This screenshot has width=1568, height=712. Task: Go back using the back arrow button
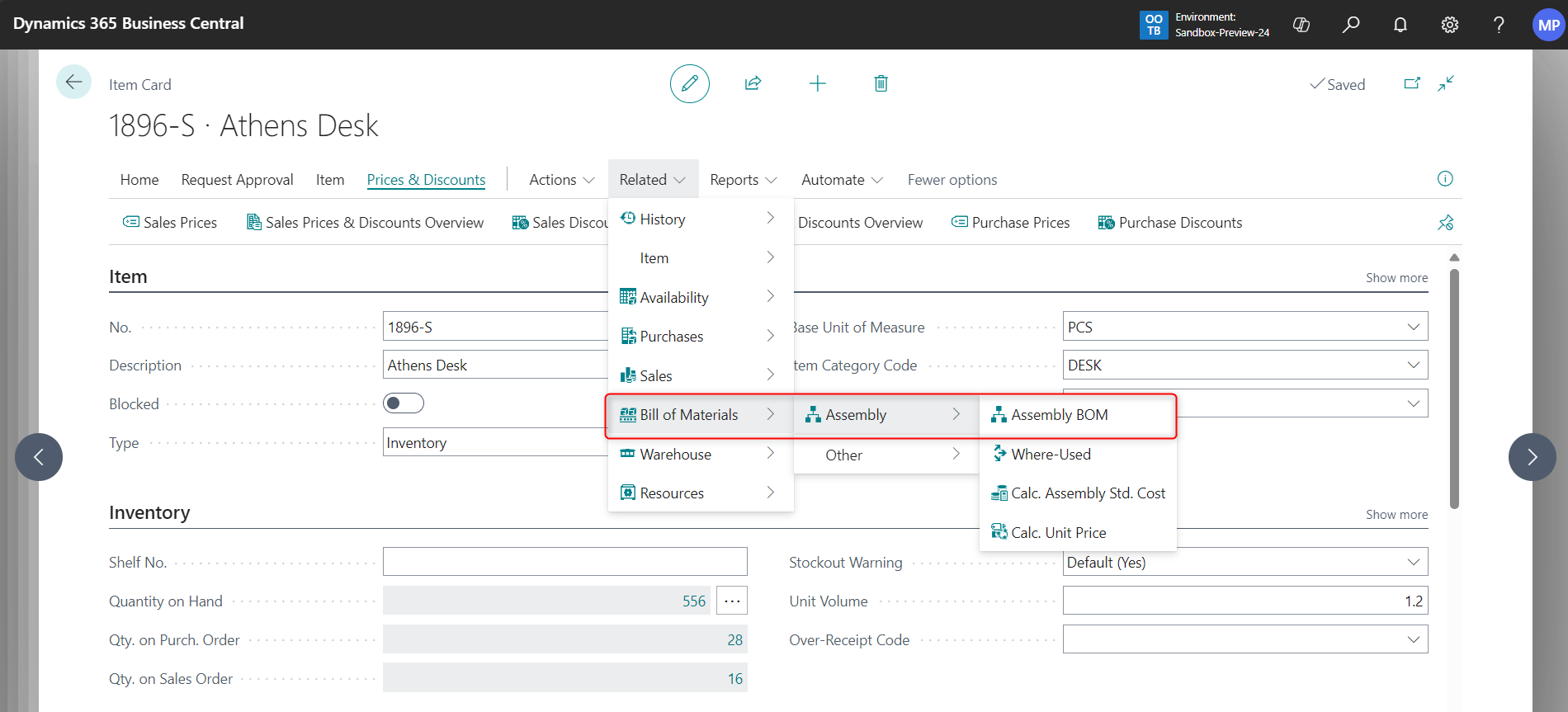coord(73,82)
